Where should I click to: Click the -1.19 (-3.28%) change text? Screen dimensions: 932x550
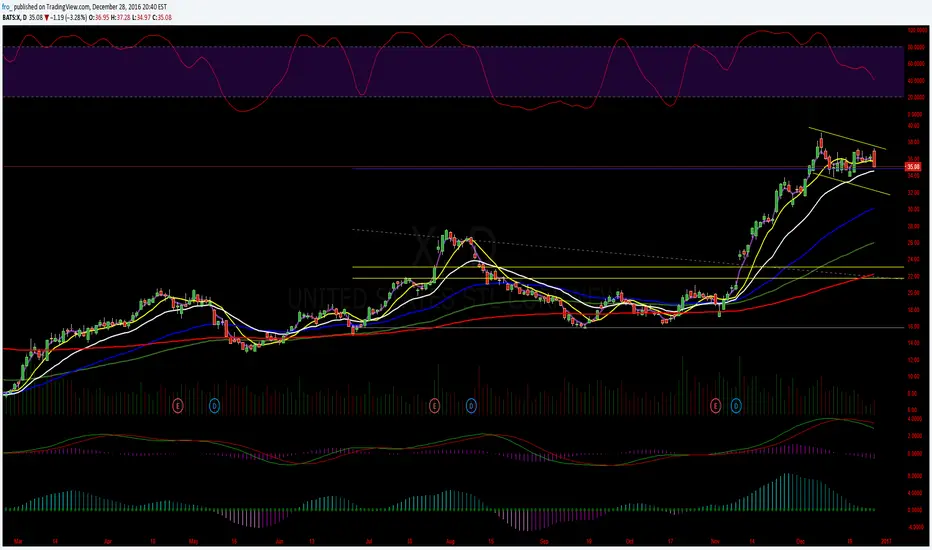[69, 18]
